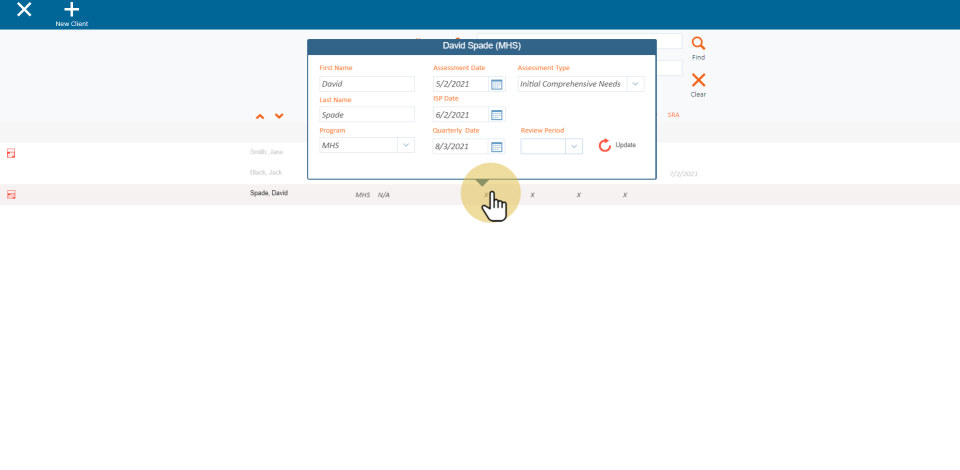Click the SRA column header
Viewport: 960px width, 470px height.
point(673,115)
